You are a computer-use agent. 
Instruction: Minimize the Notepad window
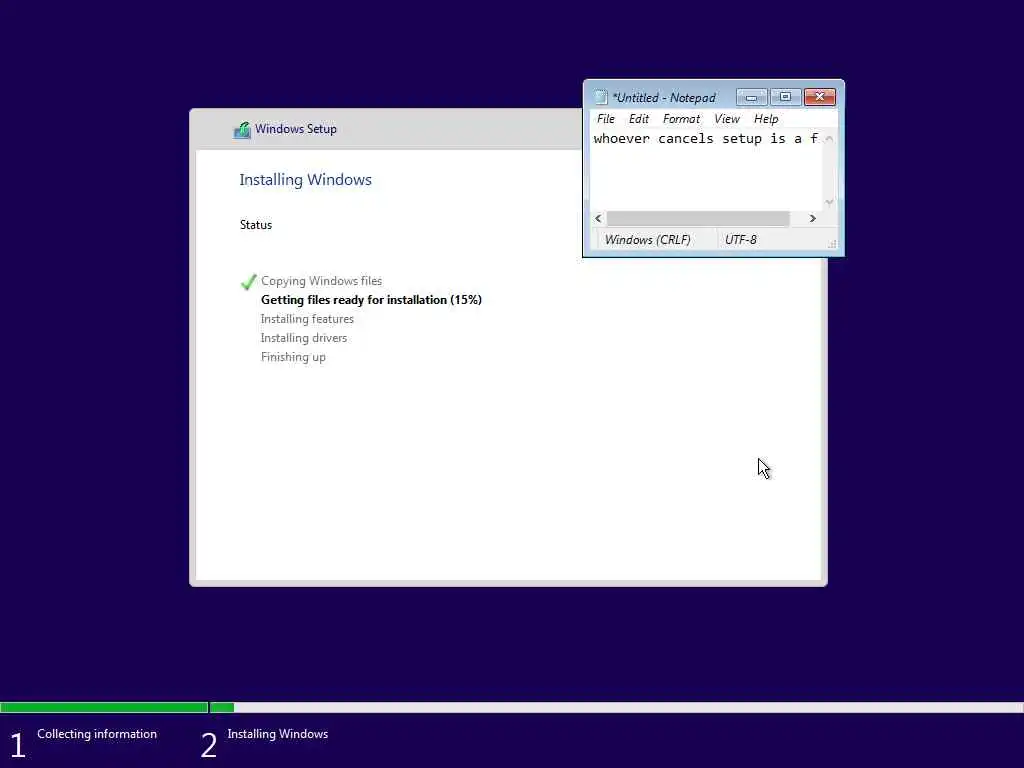752,97
